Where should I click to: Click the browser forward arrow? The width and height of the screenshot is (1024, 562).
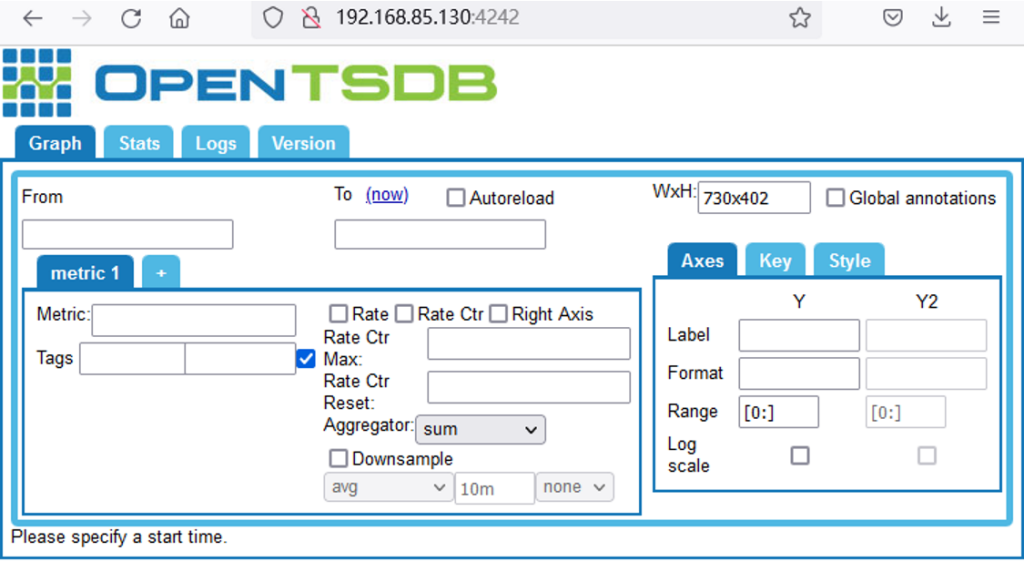point(82,18)
